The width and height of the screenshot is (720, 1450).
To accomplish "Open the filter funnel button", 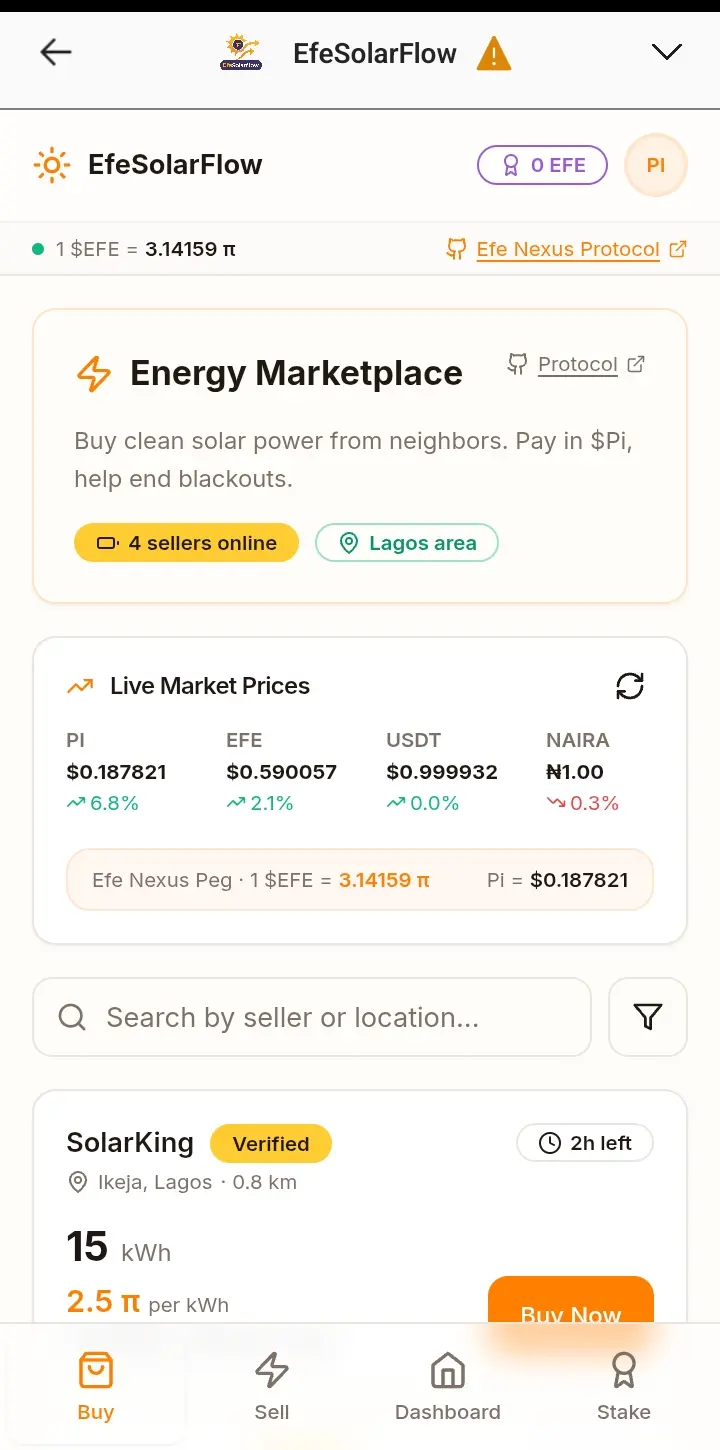I will (648, 1017).
